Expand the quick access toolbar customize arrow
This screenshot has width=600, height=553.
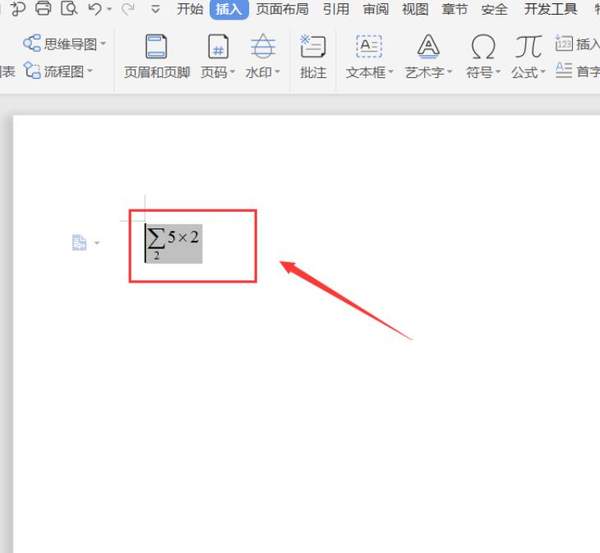[155, 9]
